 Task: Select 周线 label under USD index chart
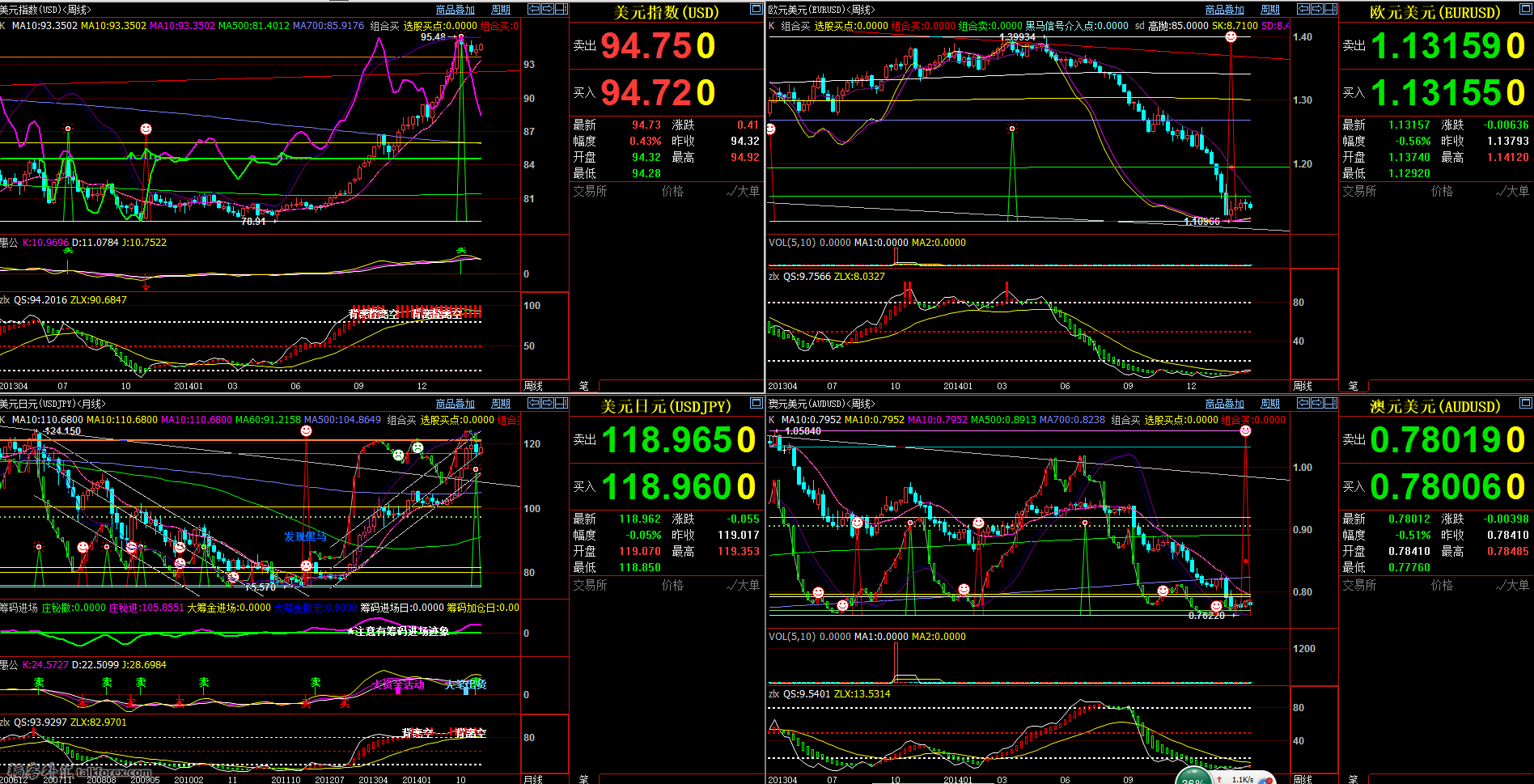(533, 386)
